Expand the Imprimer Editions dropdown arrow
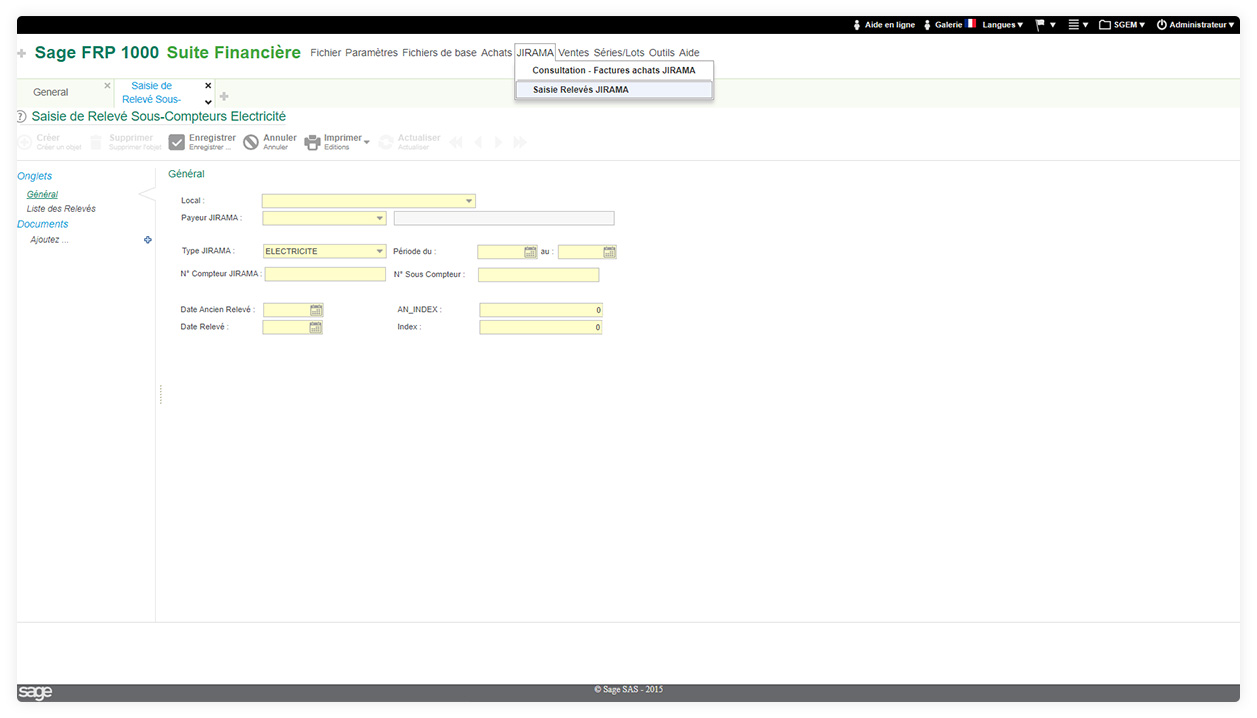This screenshot has height=718, width=1257. tap(367, 142)
